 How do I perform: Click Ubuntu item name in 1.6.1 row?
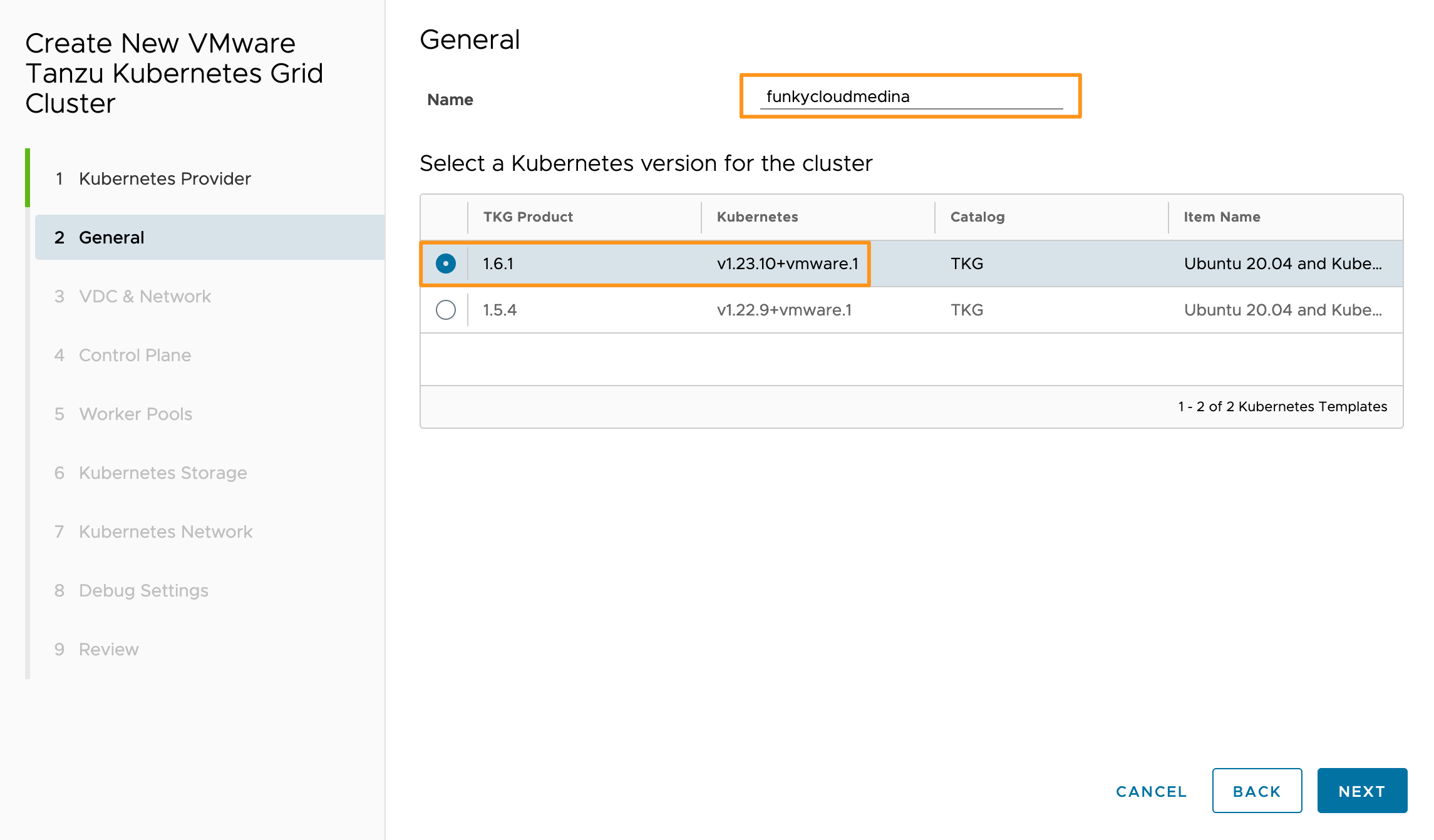(x=1282, y=264)
